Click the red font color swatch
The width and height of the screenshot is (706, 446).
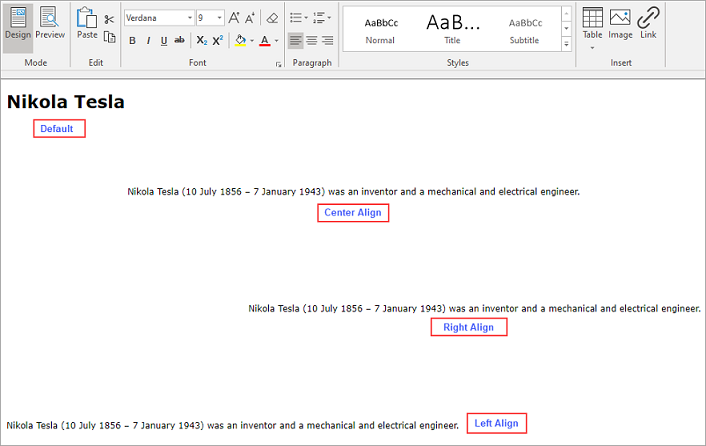pos(264,41)
